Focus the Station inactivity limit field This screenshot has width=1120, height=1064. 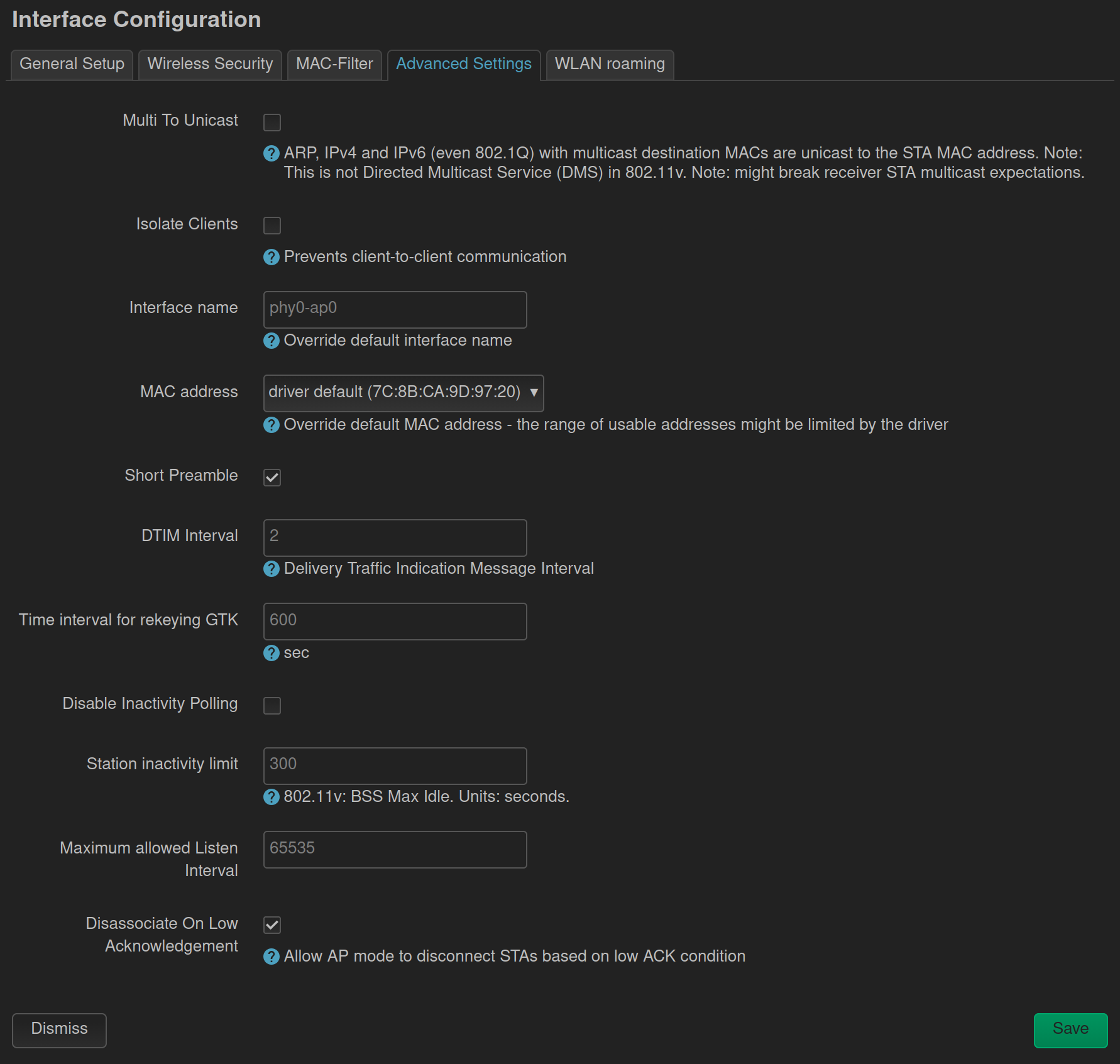(395, 765)
